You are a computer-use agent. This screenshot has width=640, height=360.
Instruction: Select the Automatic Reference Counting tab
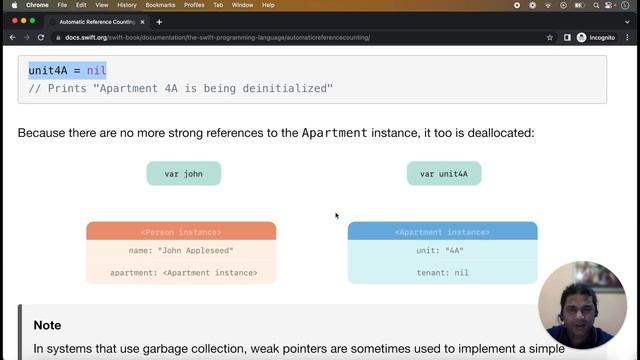(x=97, y=22)
